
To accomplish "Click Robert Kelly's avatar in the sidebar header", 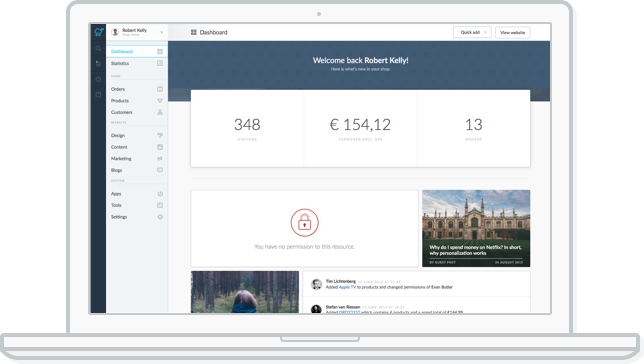I will click(x=115, y=32).
